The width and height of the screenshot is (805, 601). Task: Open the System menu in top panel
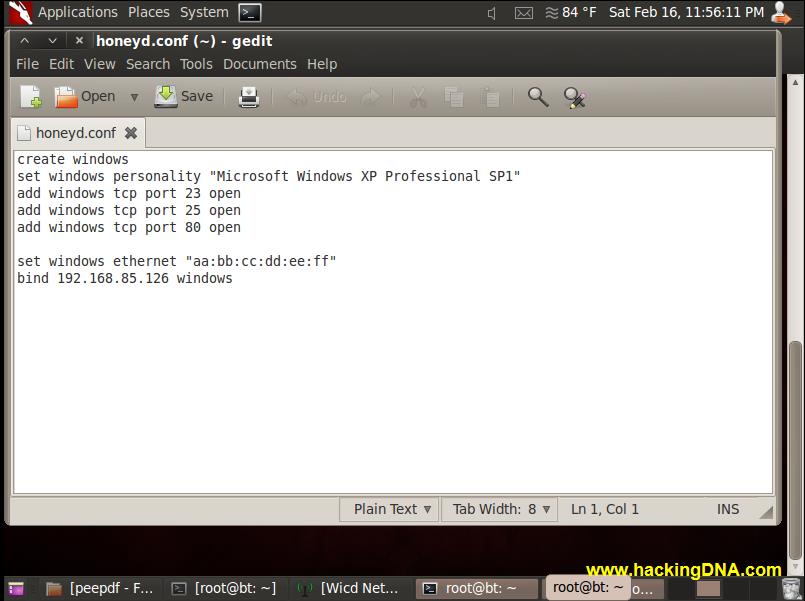click(204, 12)
